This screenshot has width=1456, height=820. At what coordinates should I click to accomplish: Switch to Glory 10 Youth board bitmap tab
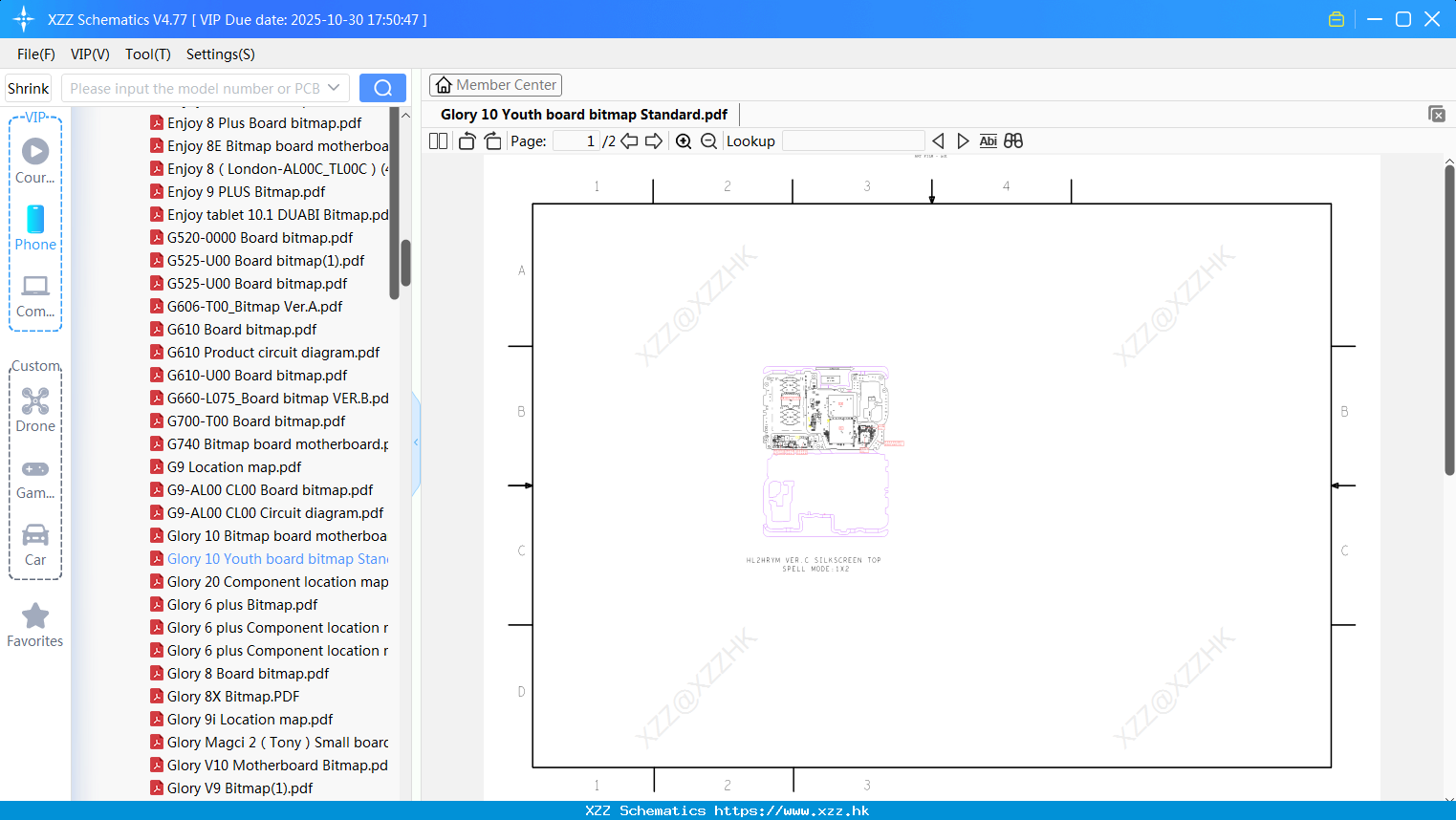pos(584,114)
